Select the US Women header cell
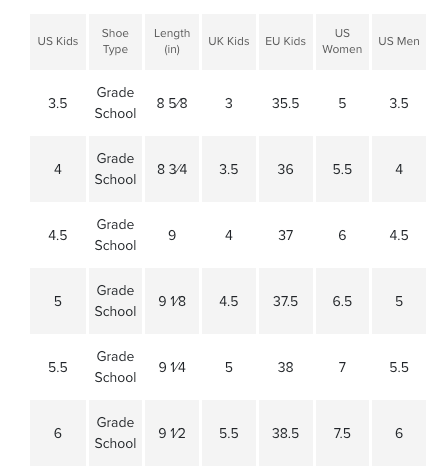The width and height of the screenshot is (439, 475). click(x=342, y=42)
